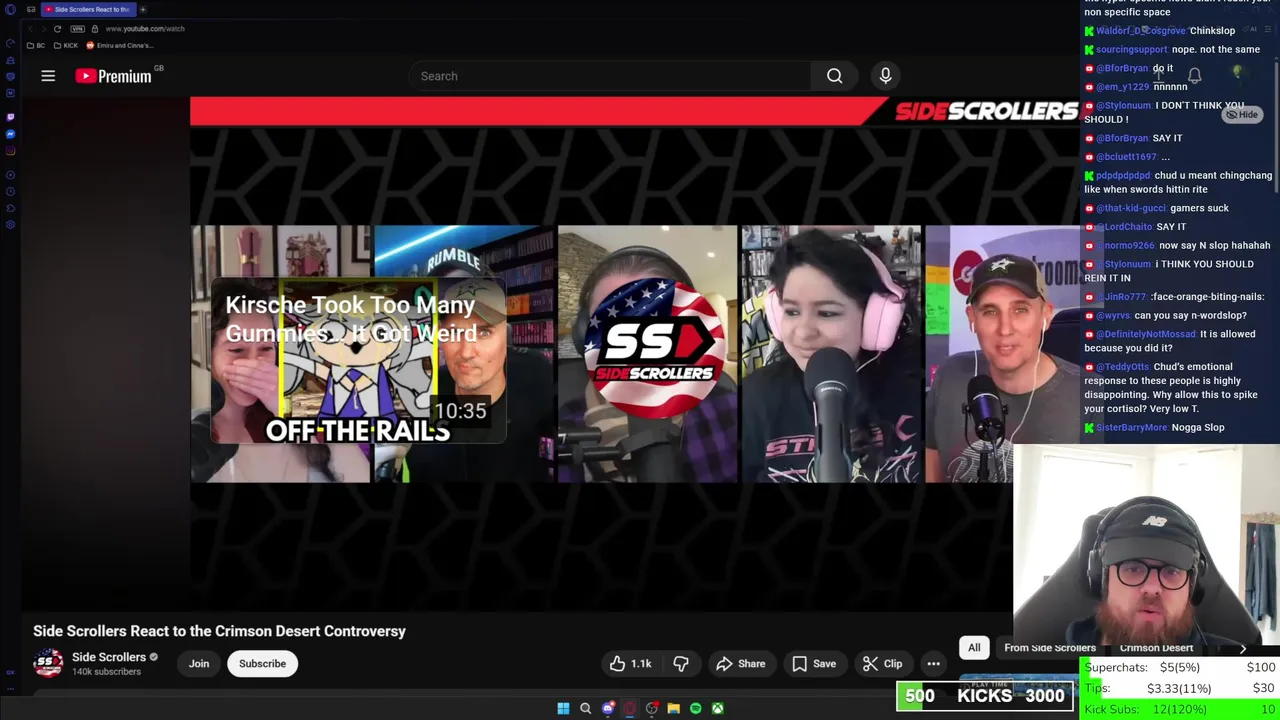This screenshot has width=1280, height=720.
Task: Open the Side Scrollers channel name link
Action: 109,657
